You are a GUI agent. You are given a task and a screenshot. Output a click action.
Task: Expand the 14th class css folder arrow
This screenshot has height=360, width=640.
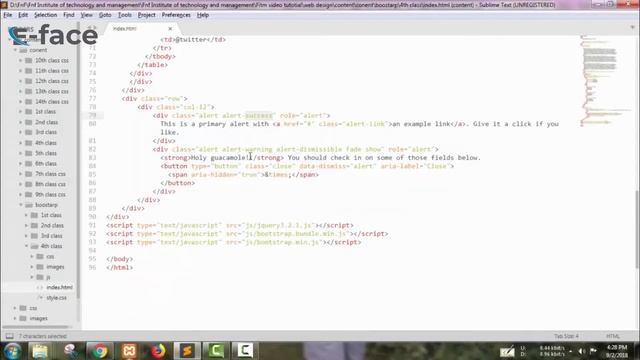tap(20, 102)
